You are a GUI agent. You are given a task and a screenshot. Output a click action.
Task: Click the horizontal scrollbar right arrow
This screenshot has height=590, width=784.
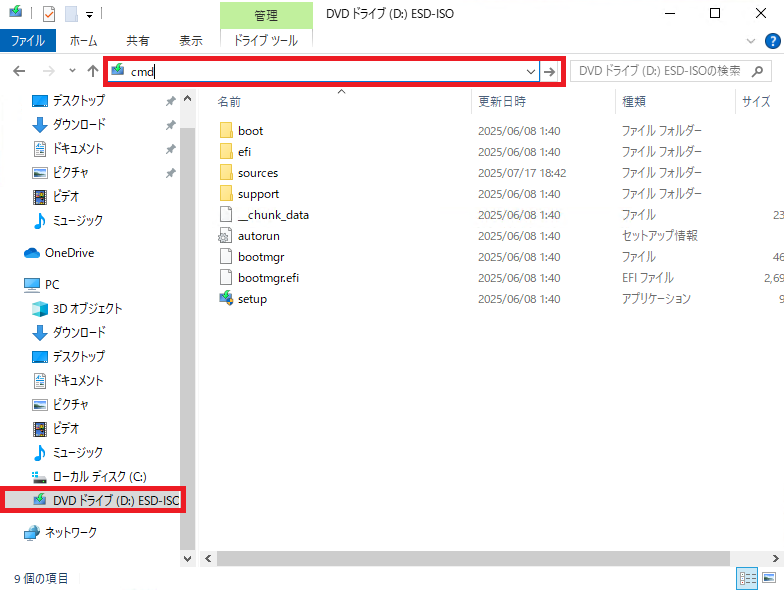pos(776,558)
